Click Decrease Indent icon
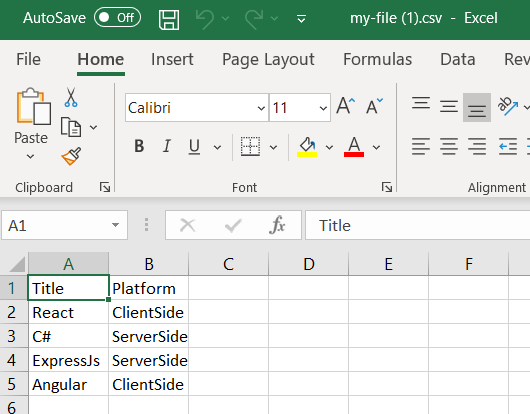The image size is (530, 414). (508, 146)
